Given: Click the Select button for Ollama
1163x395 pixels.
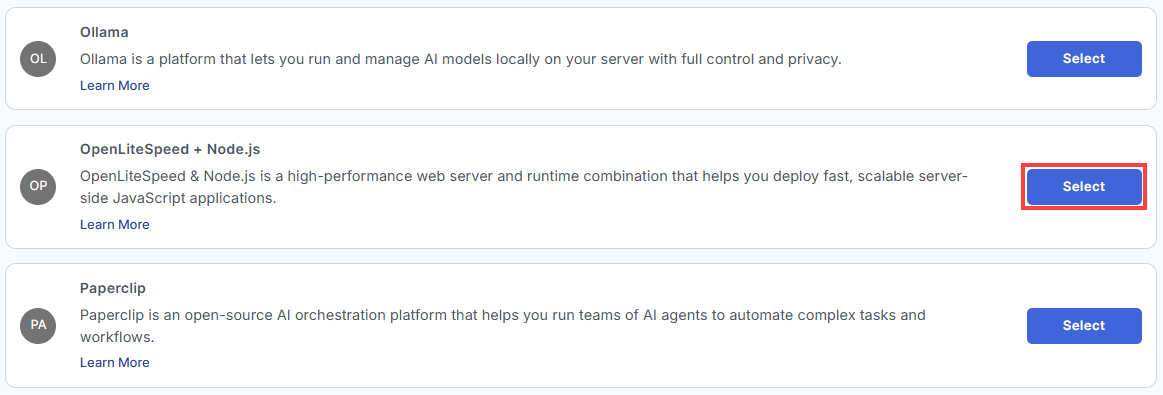Looking at the screenshot, I should pos(1084,59).
